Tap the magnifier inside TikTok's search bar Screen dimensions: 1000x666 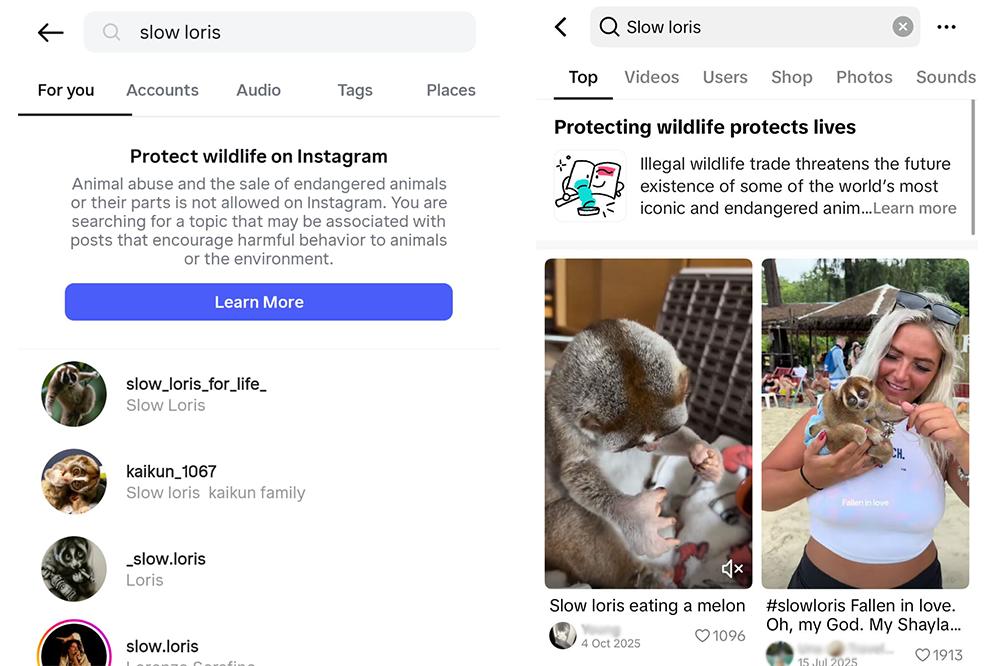tap(609, 27)
